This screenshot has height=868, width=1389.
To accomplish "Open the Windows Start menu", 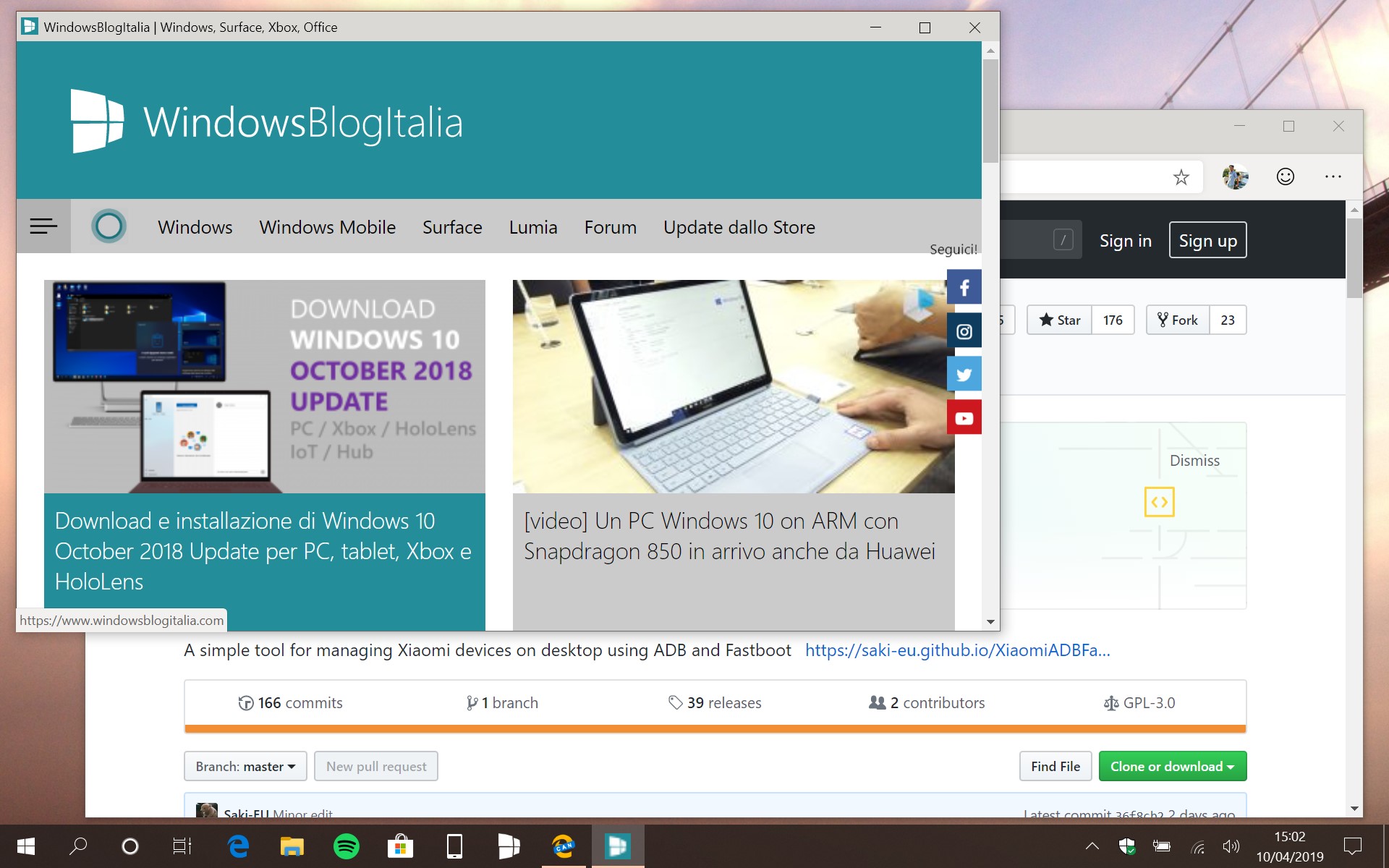I will click(26, 846).
